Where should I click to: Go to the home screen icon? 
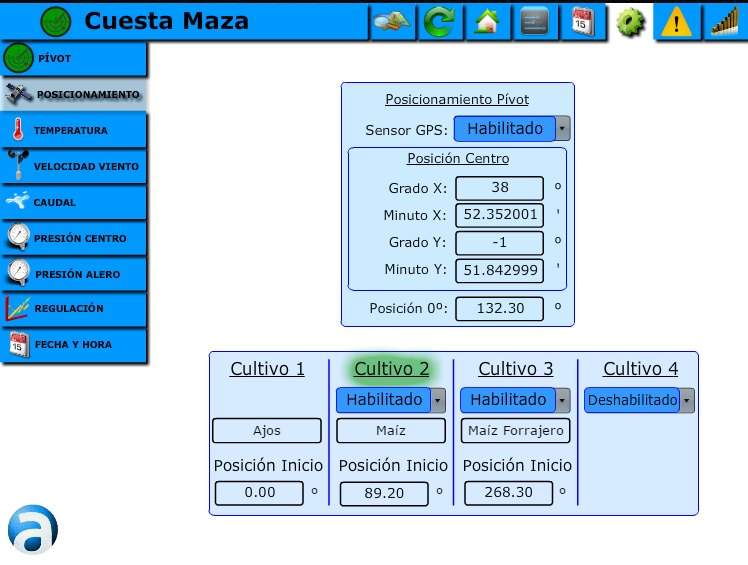click(487, 22)
